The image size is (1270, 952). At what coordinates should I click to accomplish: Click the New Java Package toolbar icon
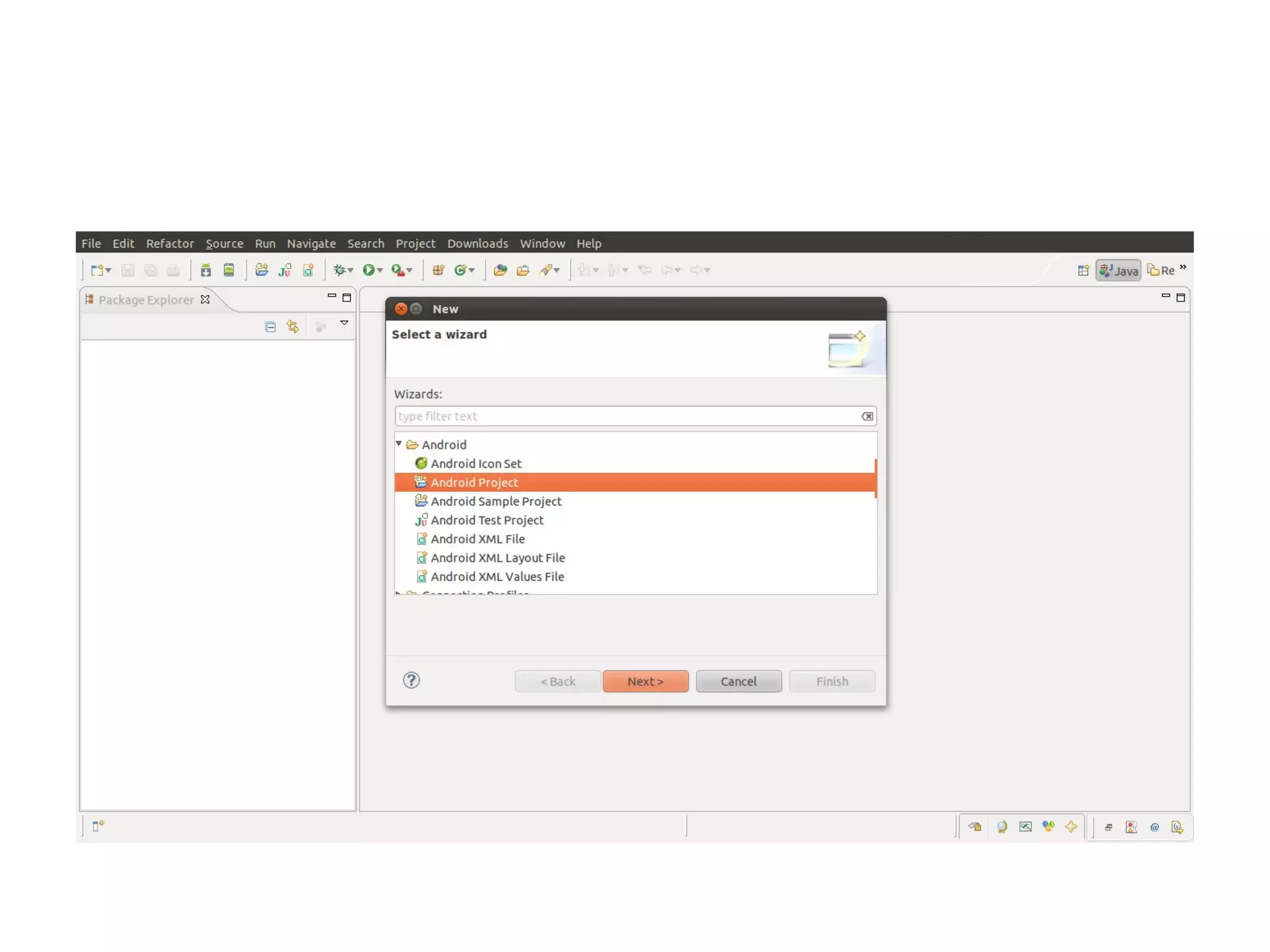pos(438,270)
